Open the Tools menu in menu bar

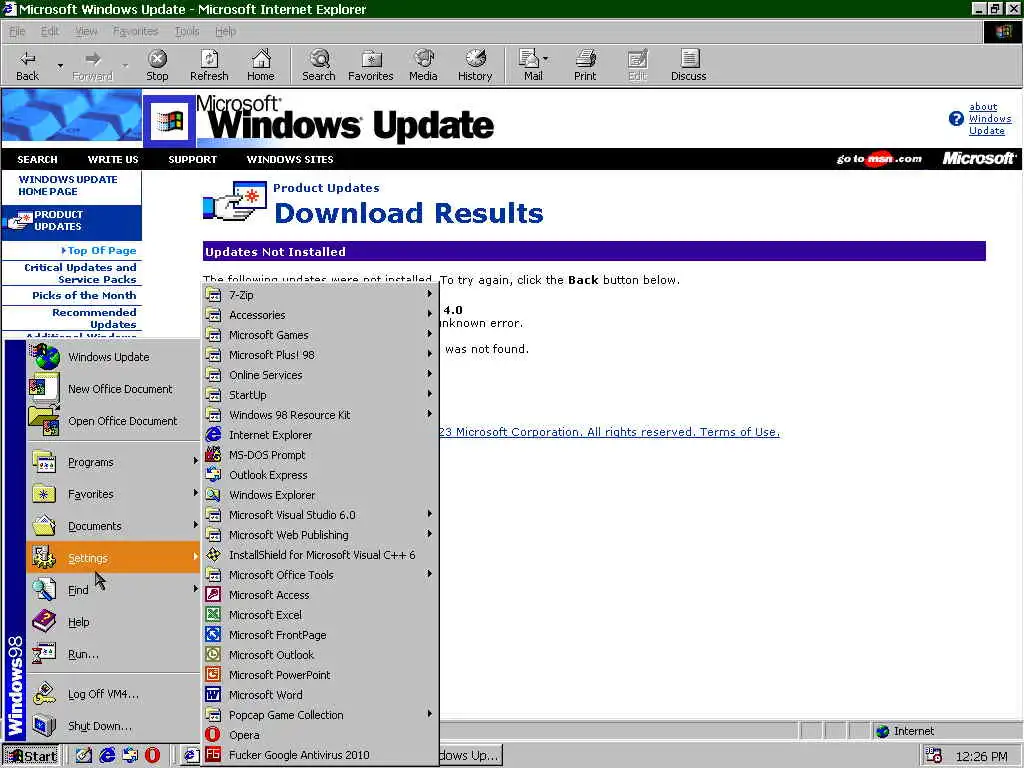(187, 31)
